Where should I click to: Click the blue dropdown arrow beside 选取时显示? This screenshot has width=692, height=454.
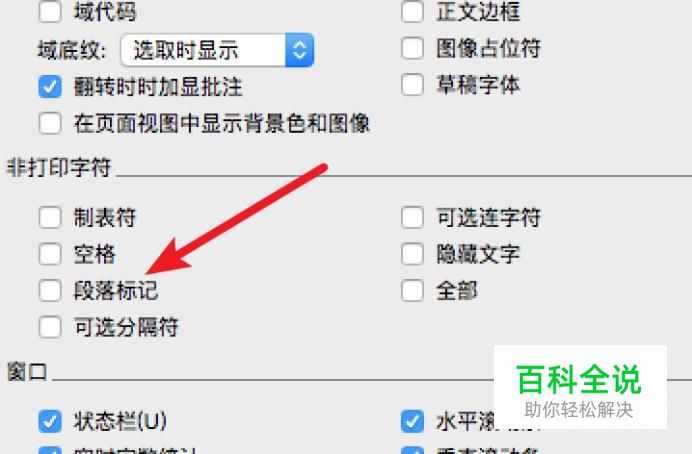click(x=300, y=50)
